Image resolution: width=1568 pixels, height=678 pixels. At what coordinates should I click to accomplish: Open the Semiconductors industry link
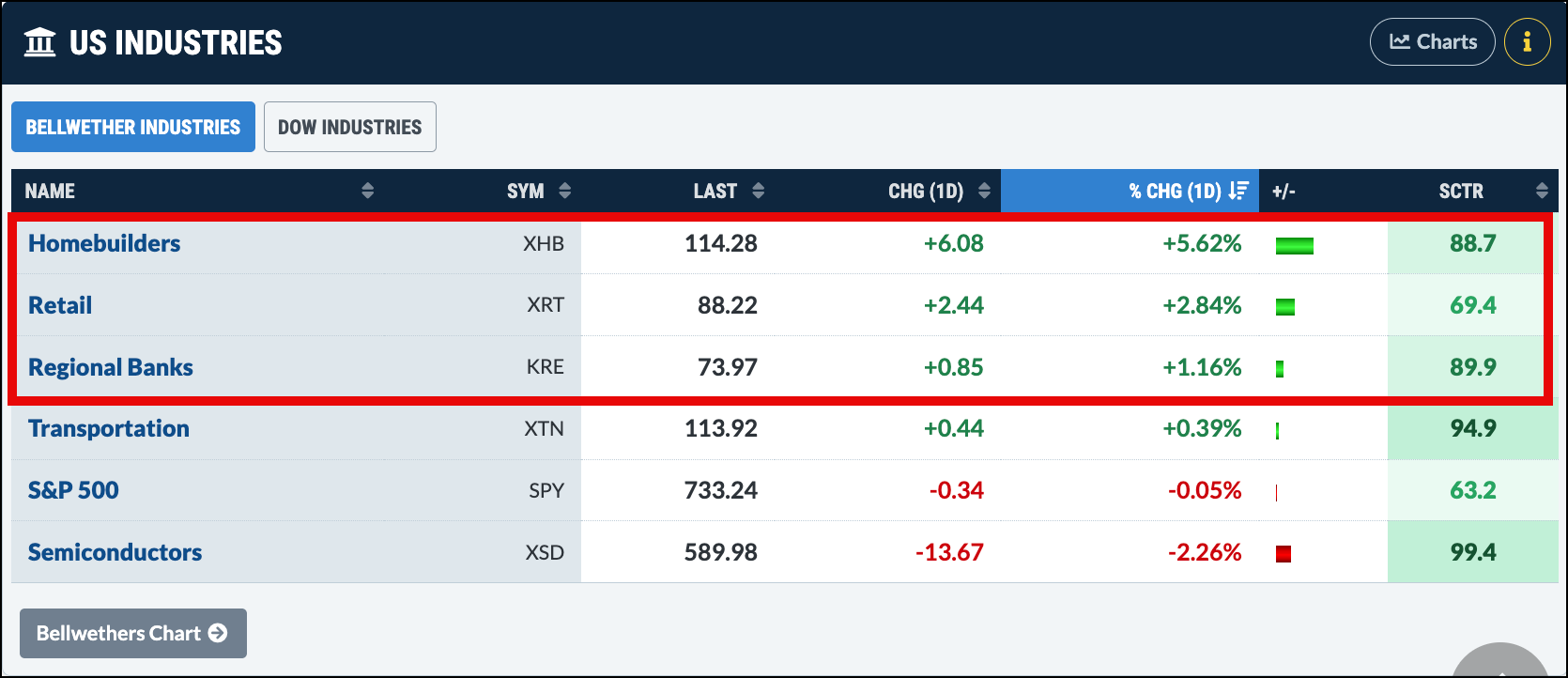click(115, 552)
